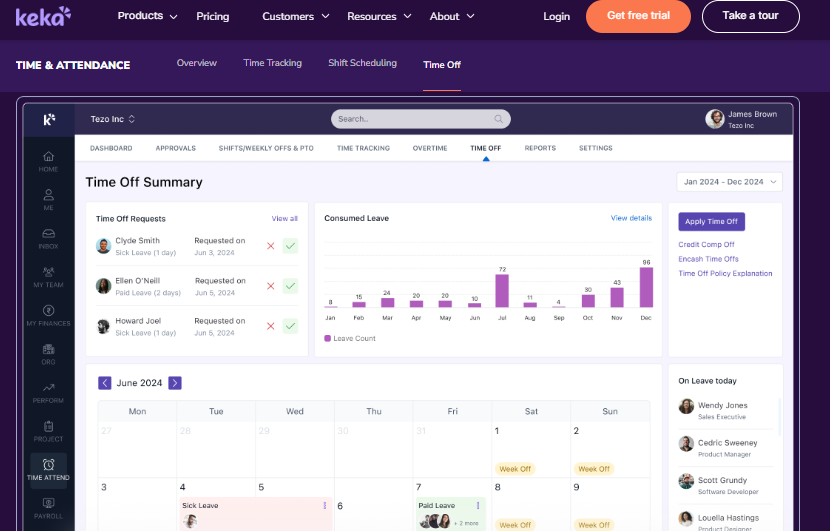Click the +2 more label on June 7
This screenshot has width=830, height=531.
click(466, 523)
